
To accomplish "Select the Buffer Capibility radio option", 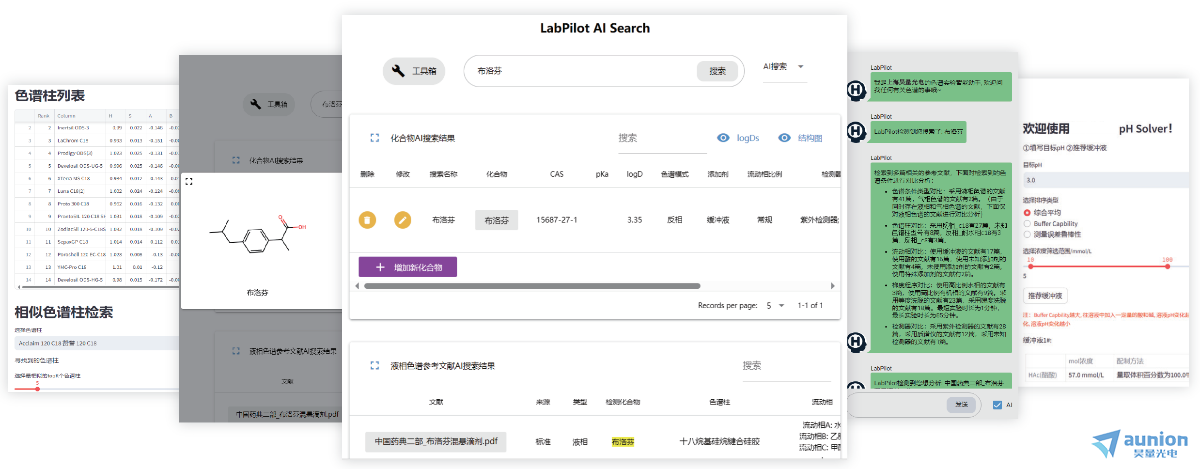I will pyautogui.click(x=1027, y=223).
